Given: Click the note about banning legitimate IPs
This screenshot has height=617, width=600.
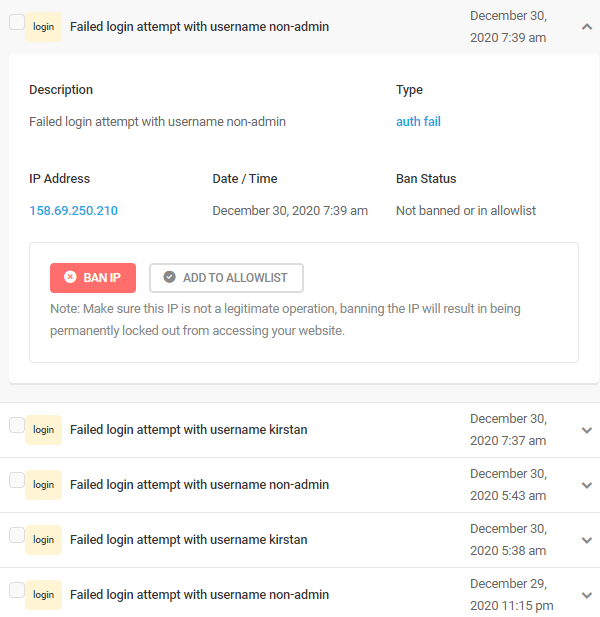Looking at the screenshot, I should point(285,320).
